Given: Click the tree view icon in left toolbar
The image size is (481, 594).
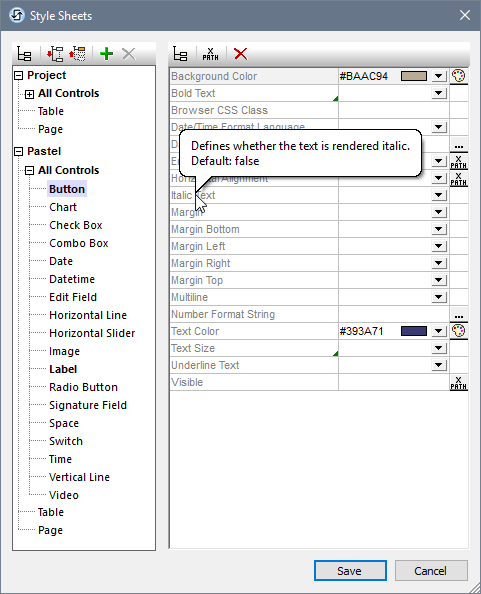Looking at the screenshot, I should tap(24, 54).
